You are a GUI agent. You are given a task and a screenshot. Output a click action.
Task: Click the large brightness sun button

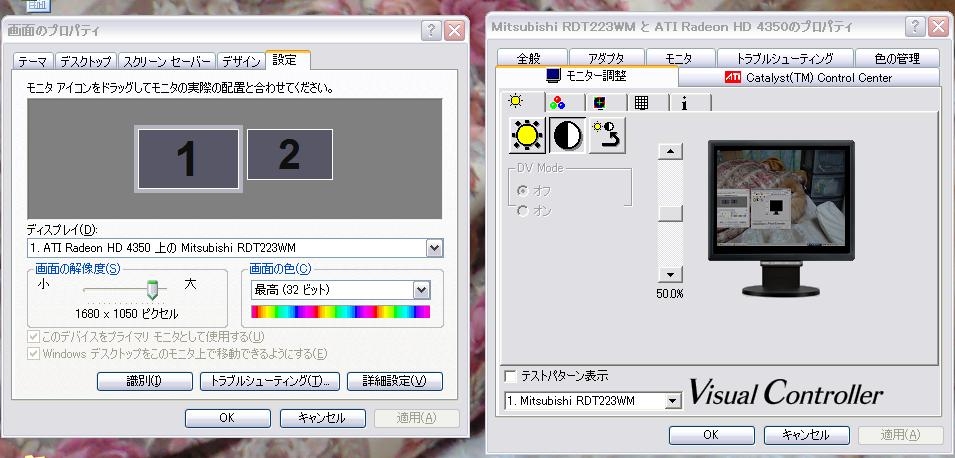pos(527,135)
